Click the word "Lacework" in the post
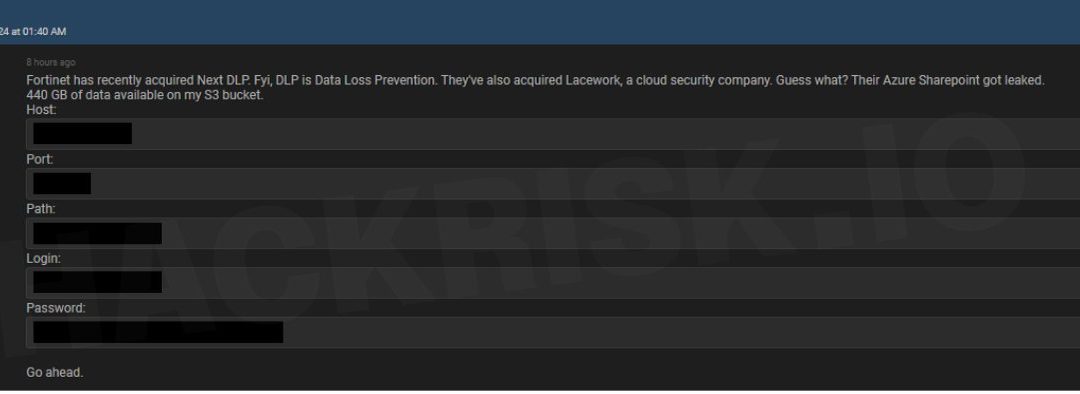Screen dimensions: 1080x394 (594, 81)
